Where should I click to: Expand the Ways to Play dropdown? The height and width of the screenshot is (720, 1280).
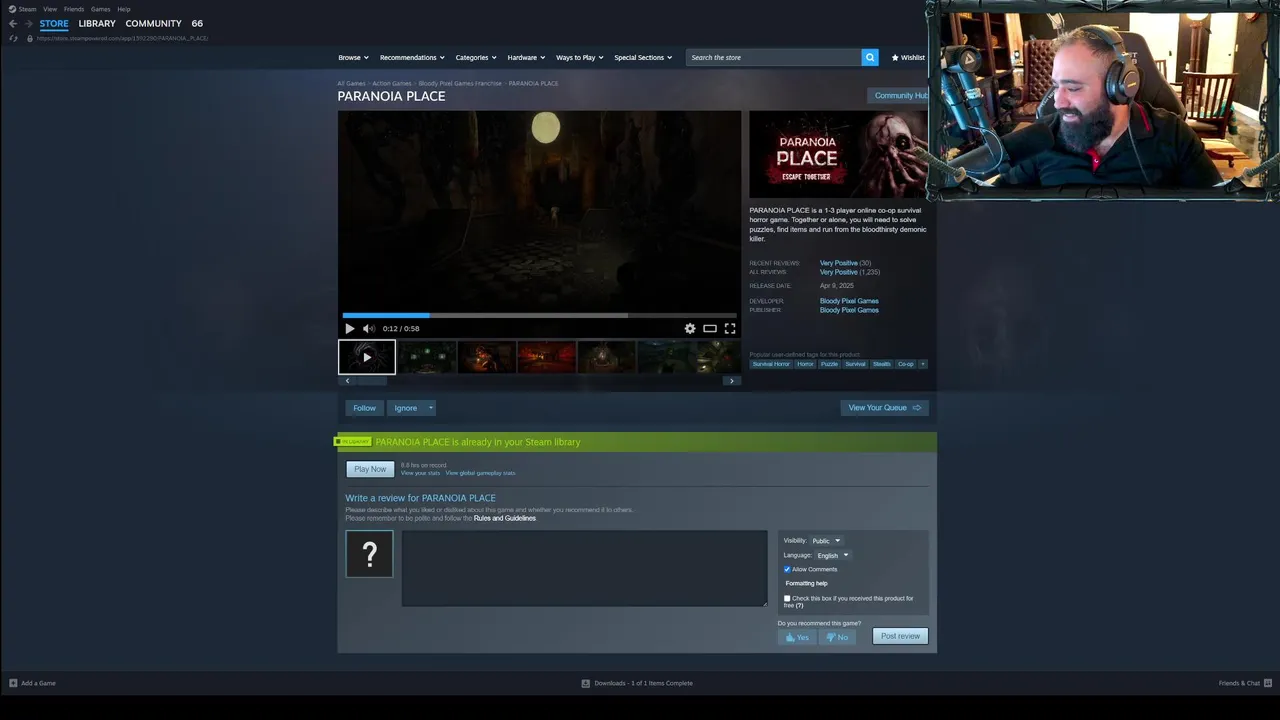tap(580, 57)
